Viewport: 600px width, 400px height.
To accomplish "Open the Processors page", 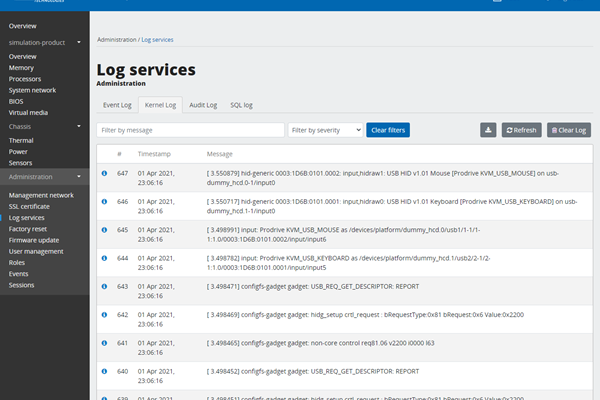I will click(25, 79).
